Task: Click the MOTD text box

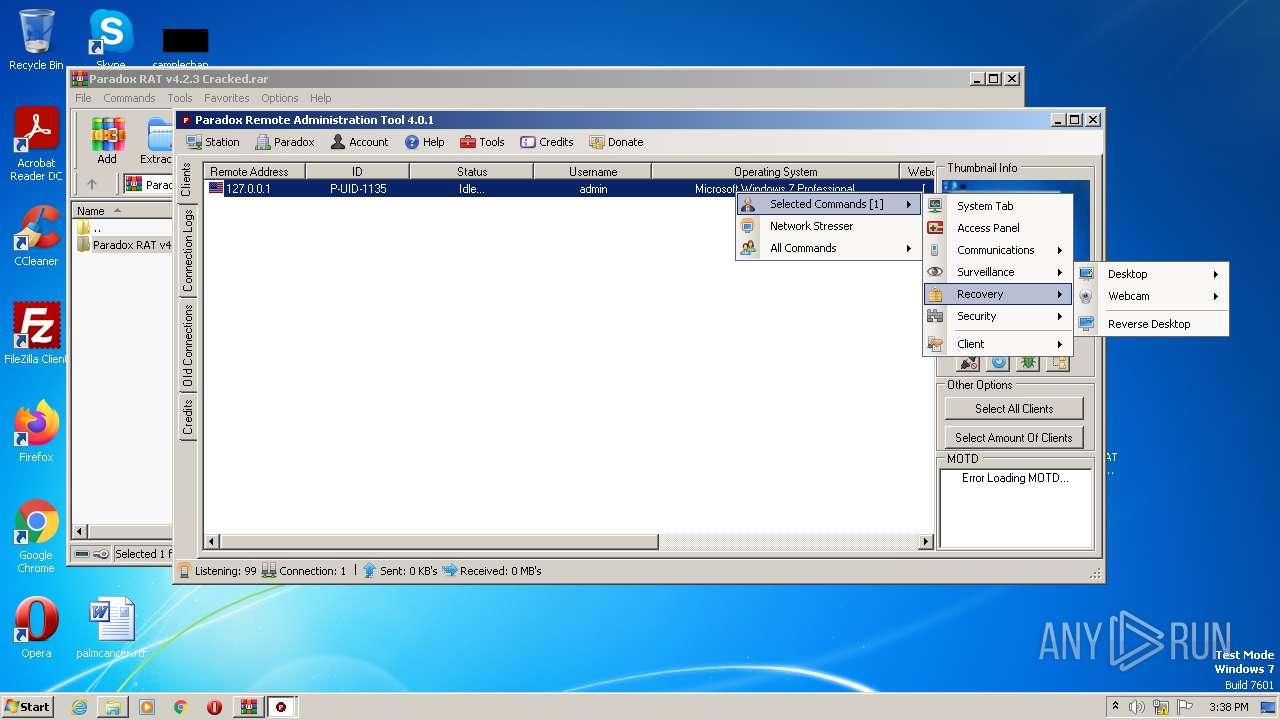Action: point(1015,508)
